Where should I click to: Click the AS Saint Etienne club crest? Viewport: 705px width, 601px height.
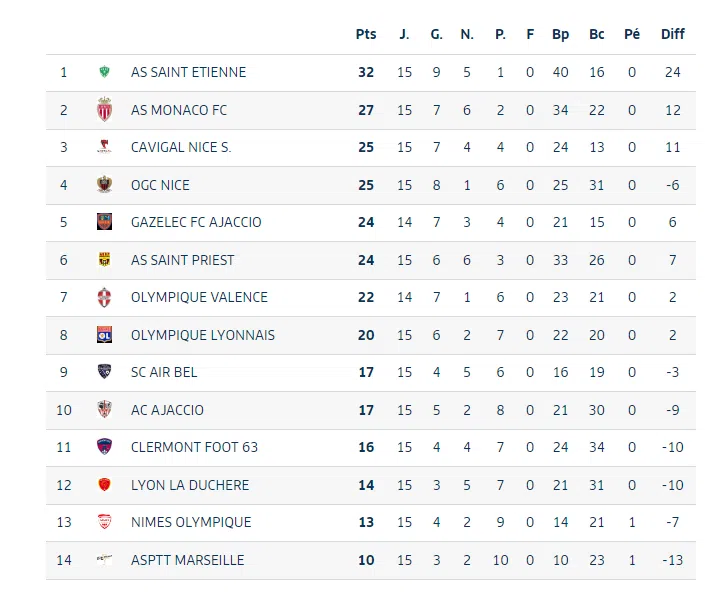point(104,72)
